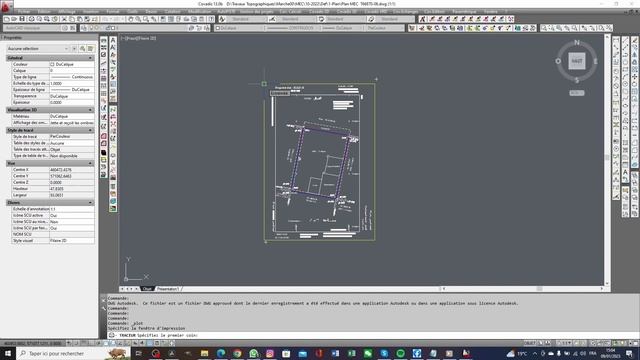Click the Match Properties icon
Image resolution: width=640 pixels, height=360 pixels.
pos(87,19)
